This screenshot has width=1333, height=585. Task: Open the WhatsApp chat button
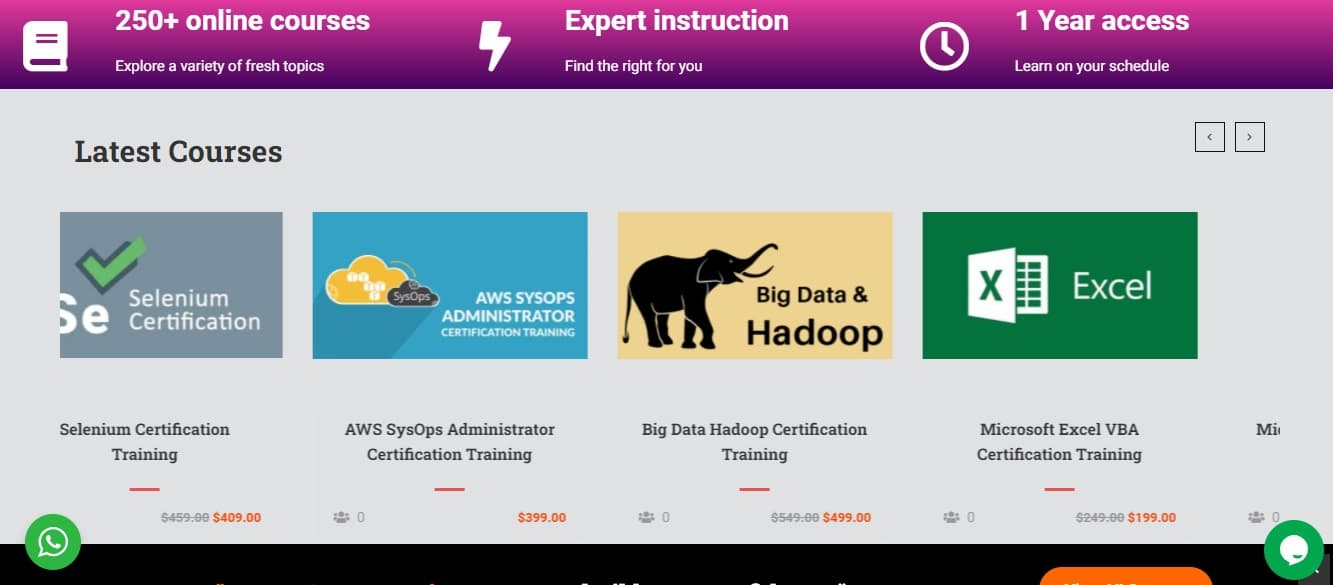pyautogui.click(x=53, y=542)
